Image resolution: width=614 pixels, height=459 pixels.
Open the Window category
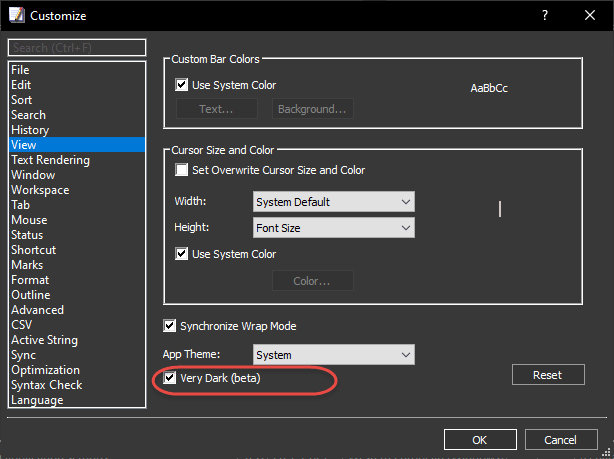tap(77, 175)
